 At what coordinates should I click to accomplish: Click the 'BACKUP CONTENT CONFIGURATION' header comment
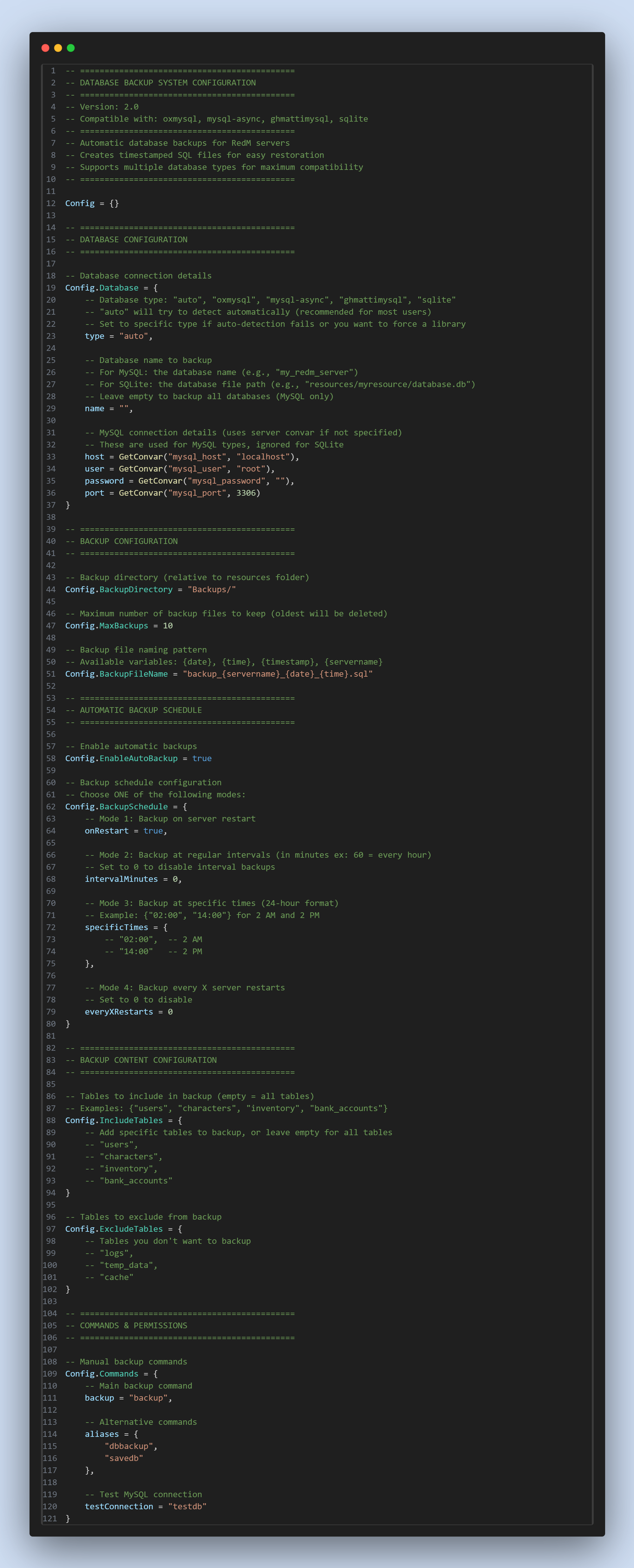(x=141, y=1060)
